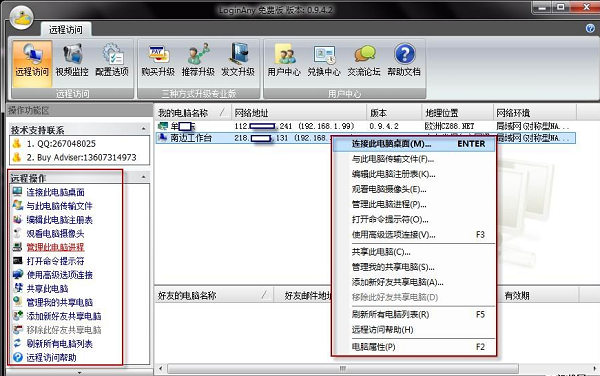Open the 用户中心 user center icon
600x376 pixels.
[x=284, y=60]
